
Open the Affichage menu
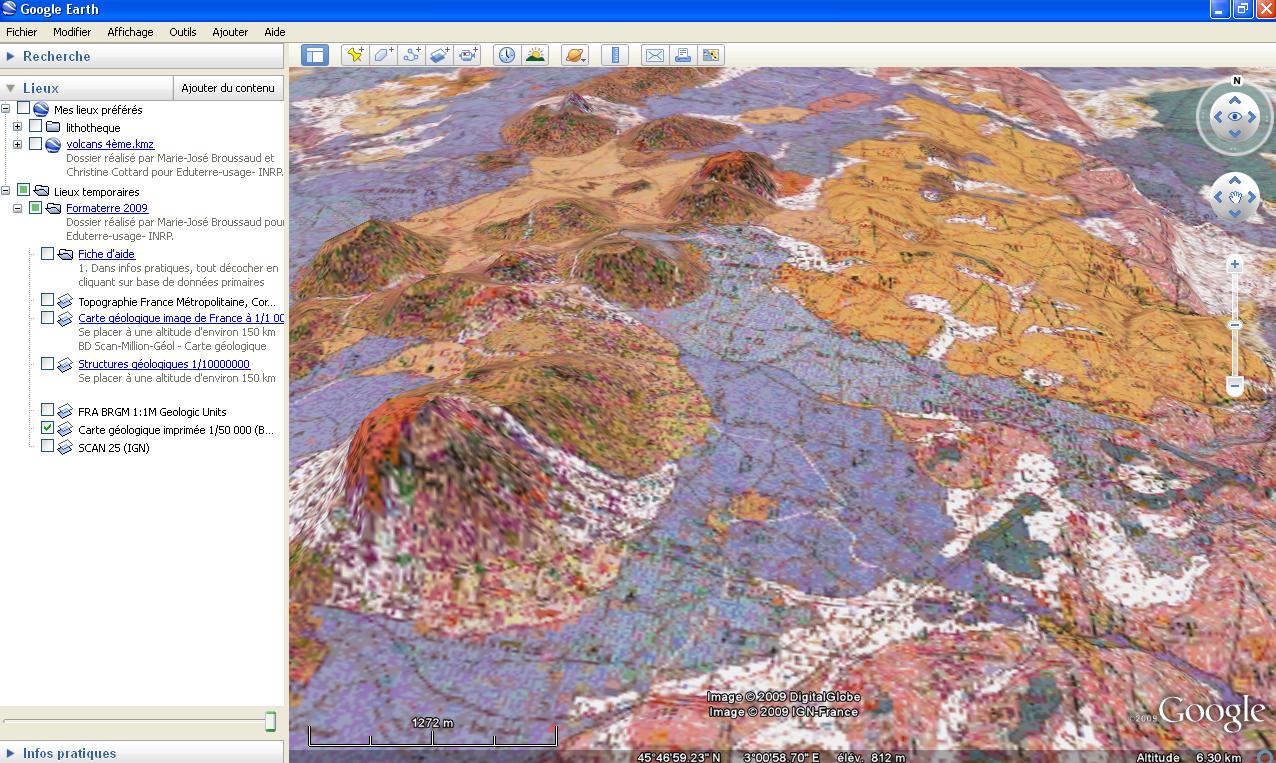(130, 32)
